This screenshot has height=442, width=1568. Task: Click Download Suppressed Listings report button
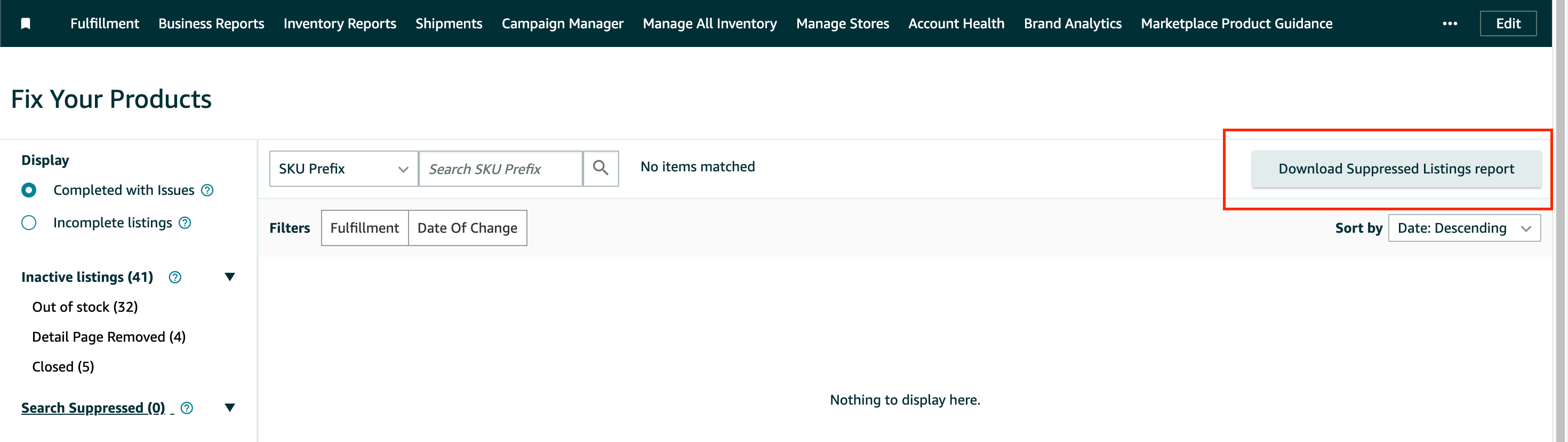[x=1396, y=169]
